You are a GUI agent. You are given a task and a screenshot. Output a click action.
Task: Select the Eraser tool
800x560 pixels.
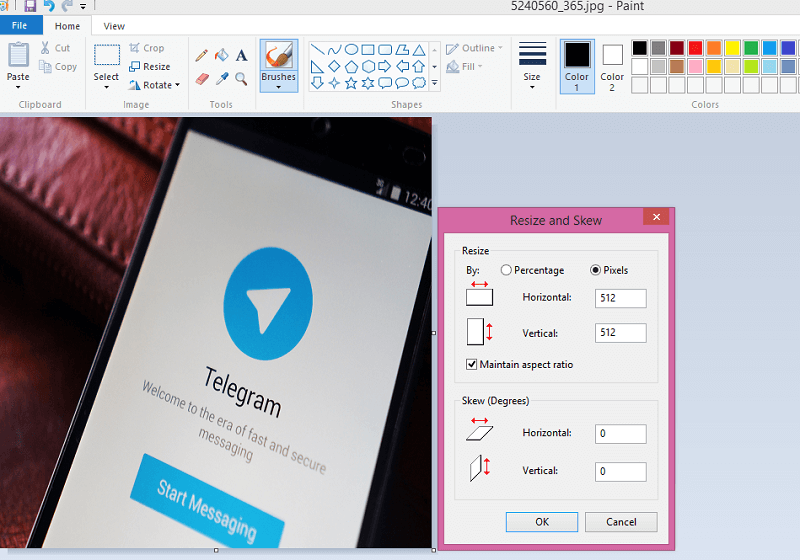point(202,79)
